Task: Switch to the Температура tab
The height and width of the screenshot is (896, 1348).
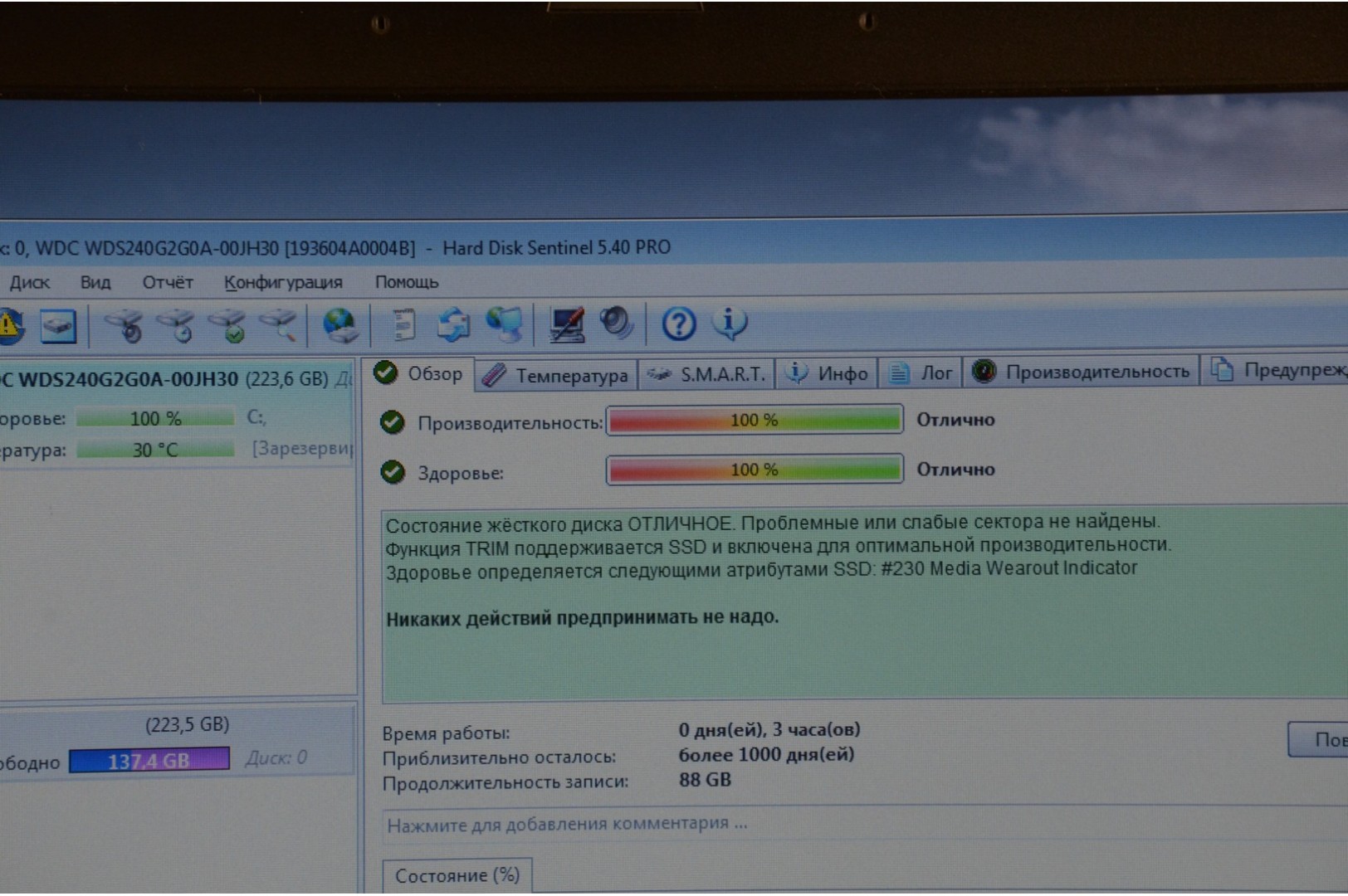Action: [556, 376]
